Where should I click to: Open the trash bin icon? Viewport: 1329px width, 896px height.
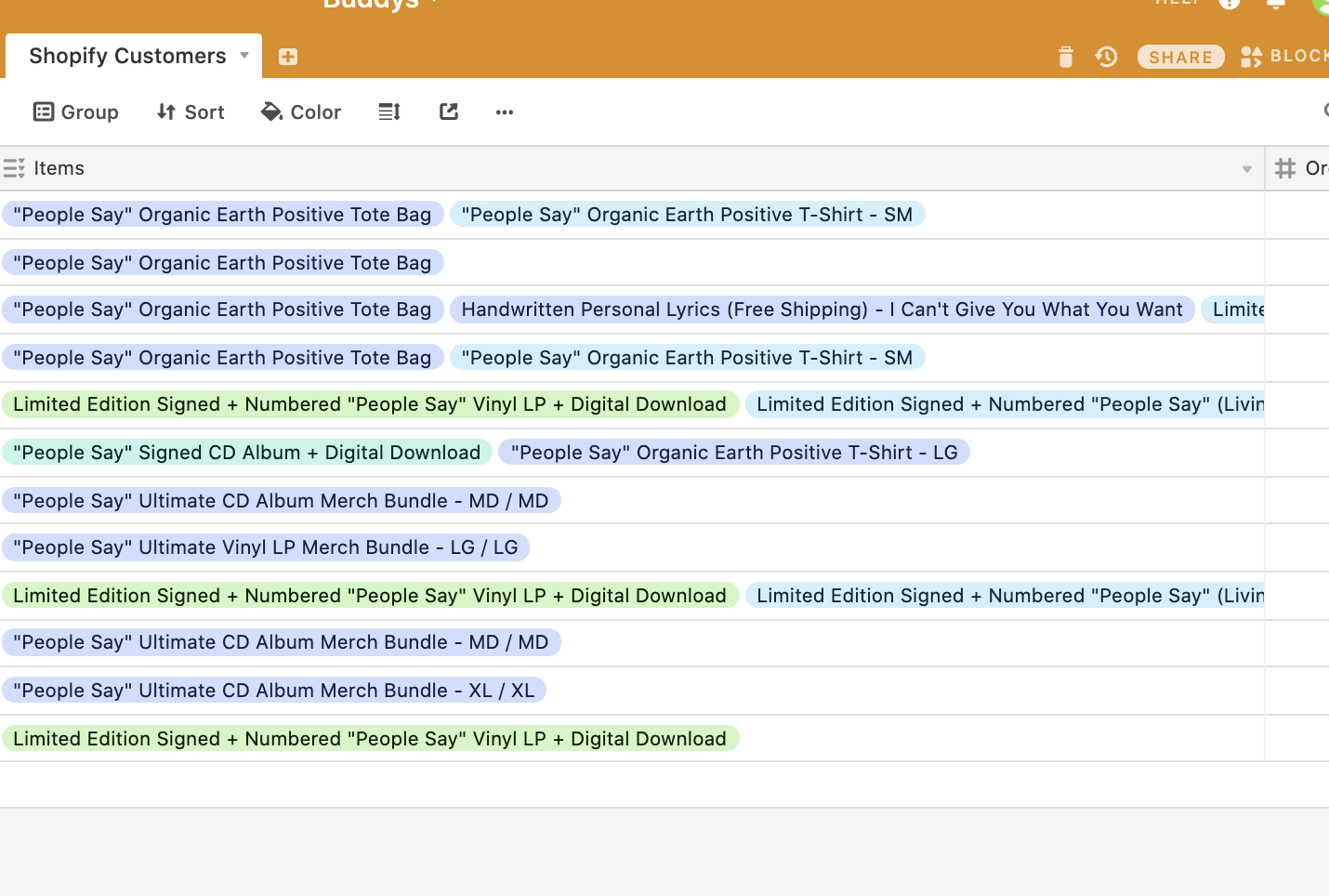1065,57
